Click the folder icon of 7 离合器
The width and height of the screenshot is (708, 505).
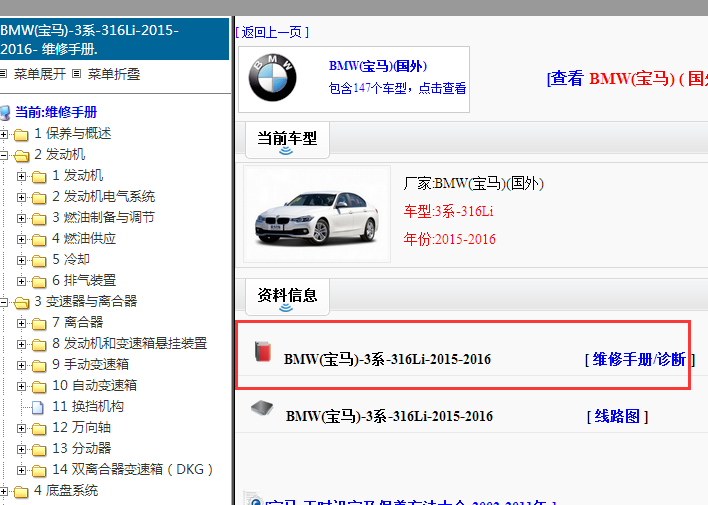coord(39,324)
